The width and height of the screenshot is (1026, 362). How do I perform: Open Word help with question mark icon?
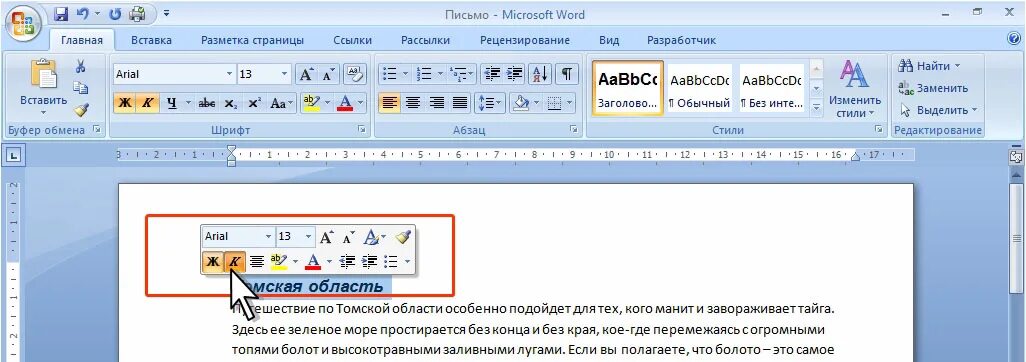[x=1014, y=39]
